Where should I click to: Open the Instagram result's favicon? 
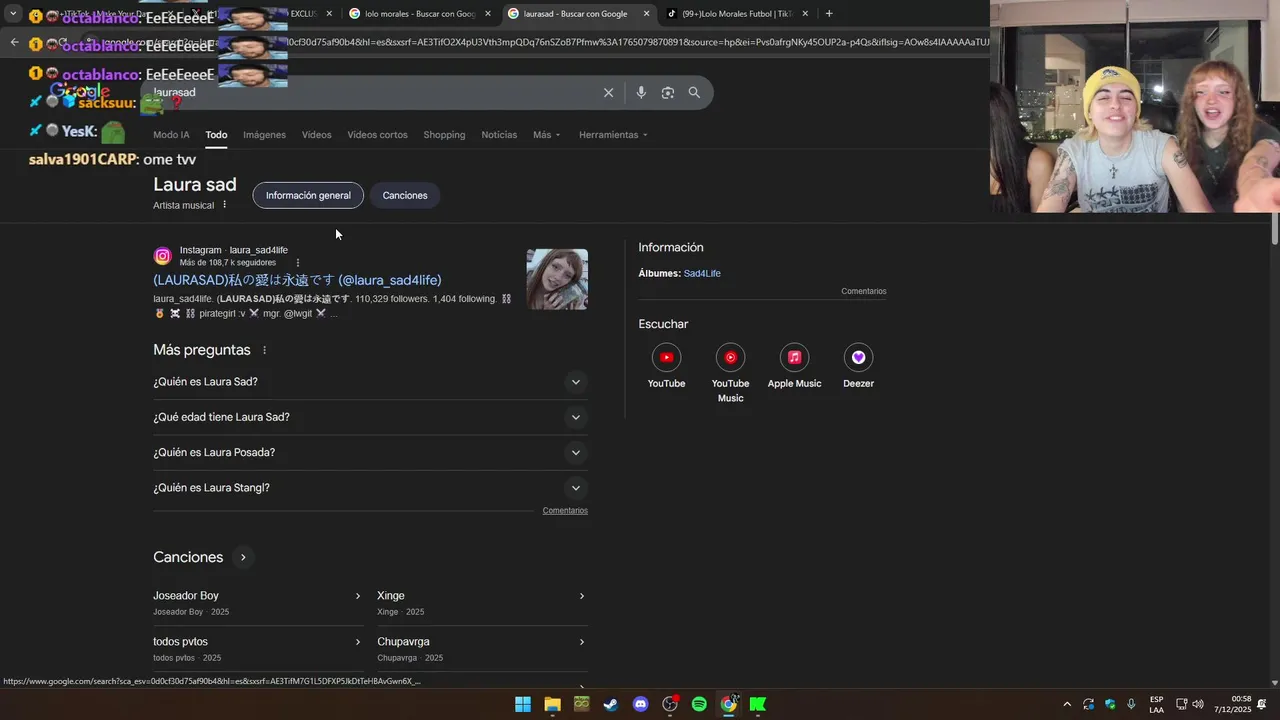[x=162, y=256]
